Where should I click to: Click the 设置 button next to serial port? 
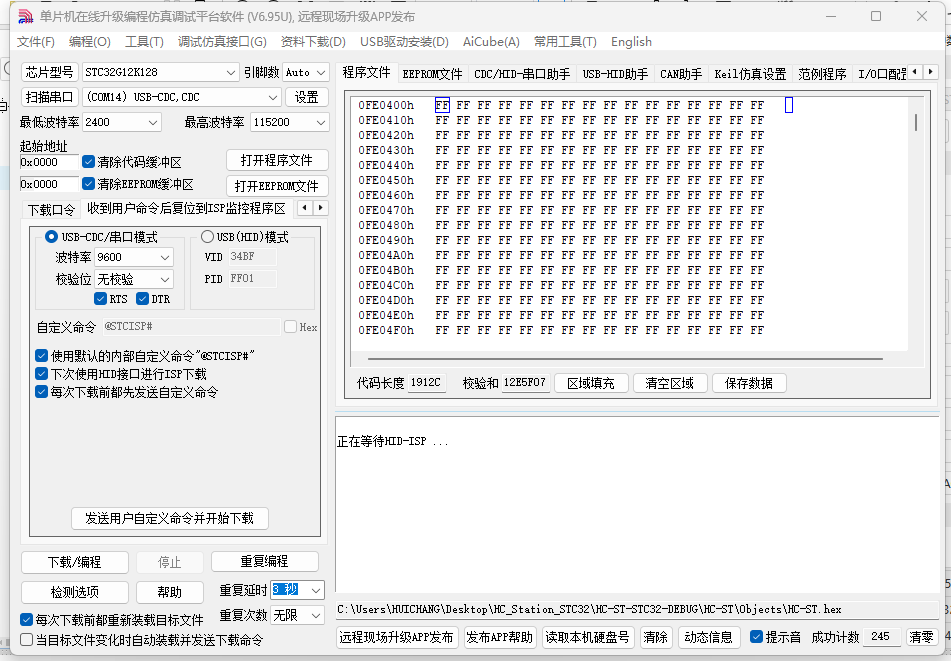point(307,97)
